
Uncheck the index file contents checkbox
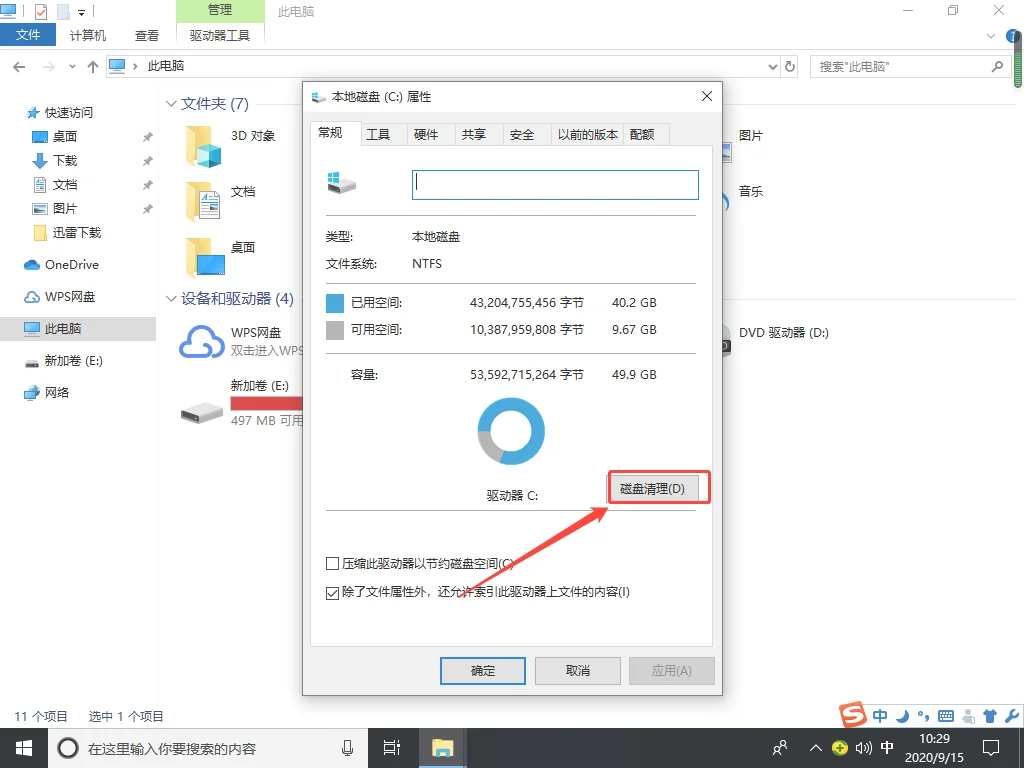332,593
